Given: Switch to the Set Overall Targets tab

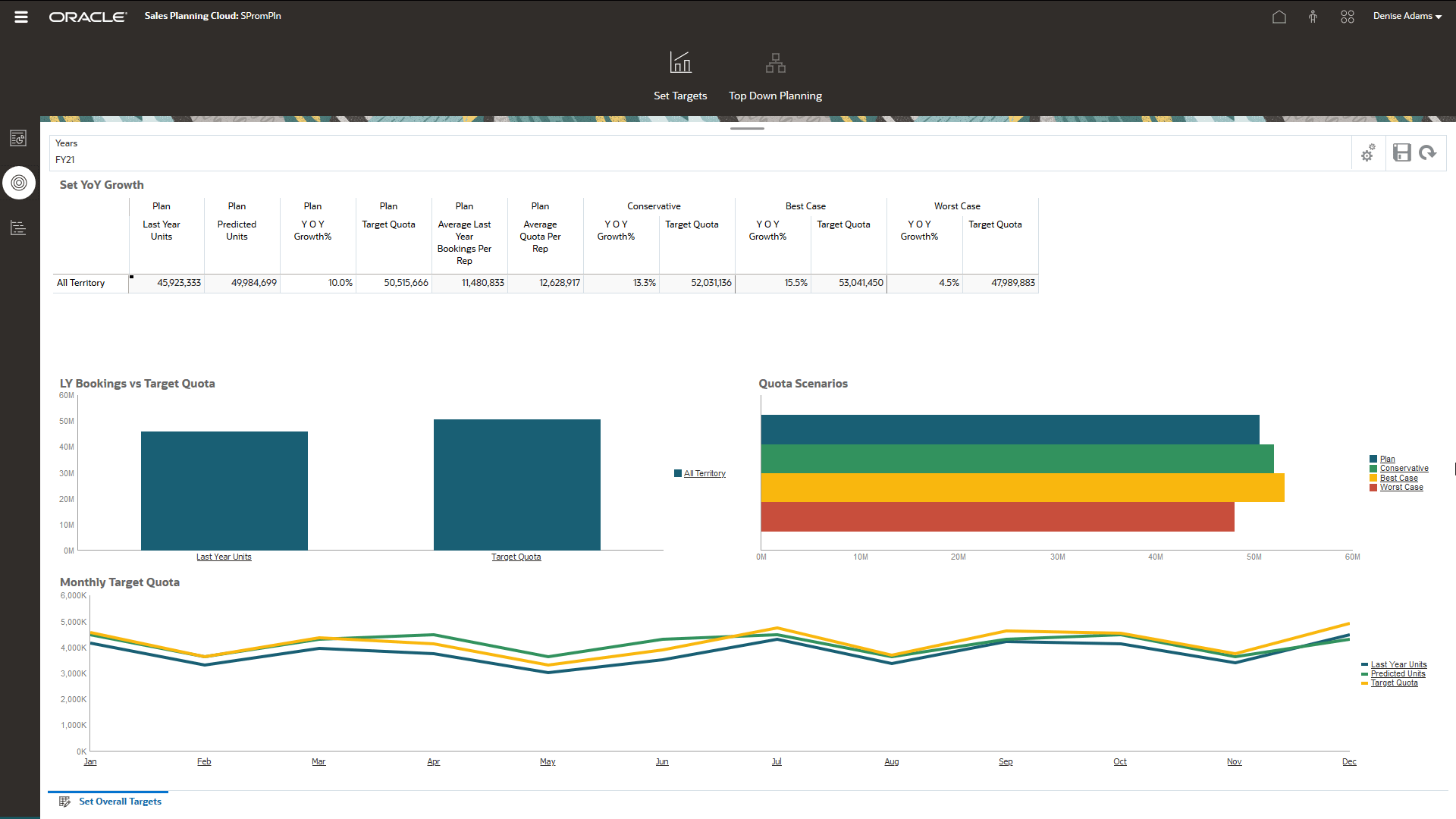Looking at the screenshot, I should click(119, 801).
